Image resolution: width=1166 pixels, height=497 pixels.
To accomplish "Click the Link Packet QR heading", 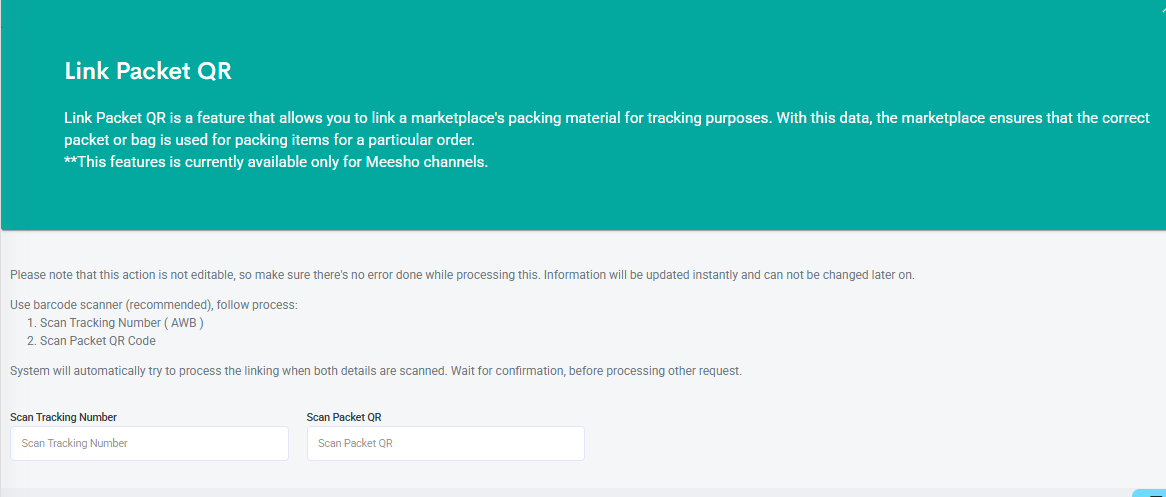I will [148, 71].
